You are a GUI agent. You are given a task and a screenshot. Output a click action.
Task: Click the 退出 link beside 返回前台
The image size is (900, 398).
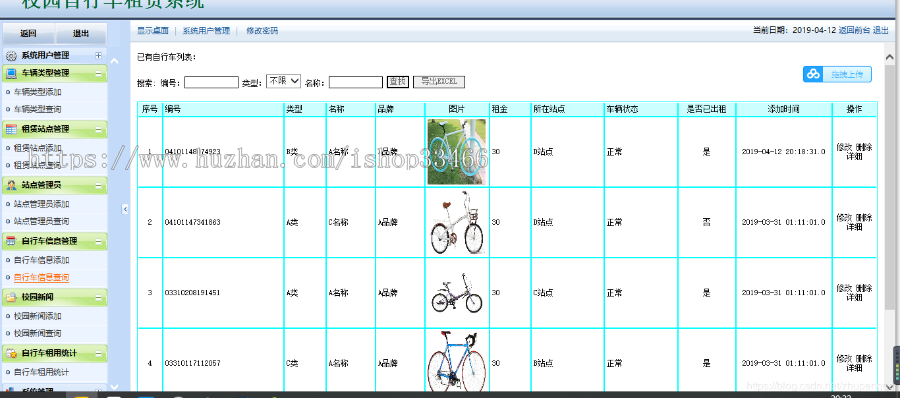[x=880, y=30]
